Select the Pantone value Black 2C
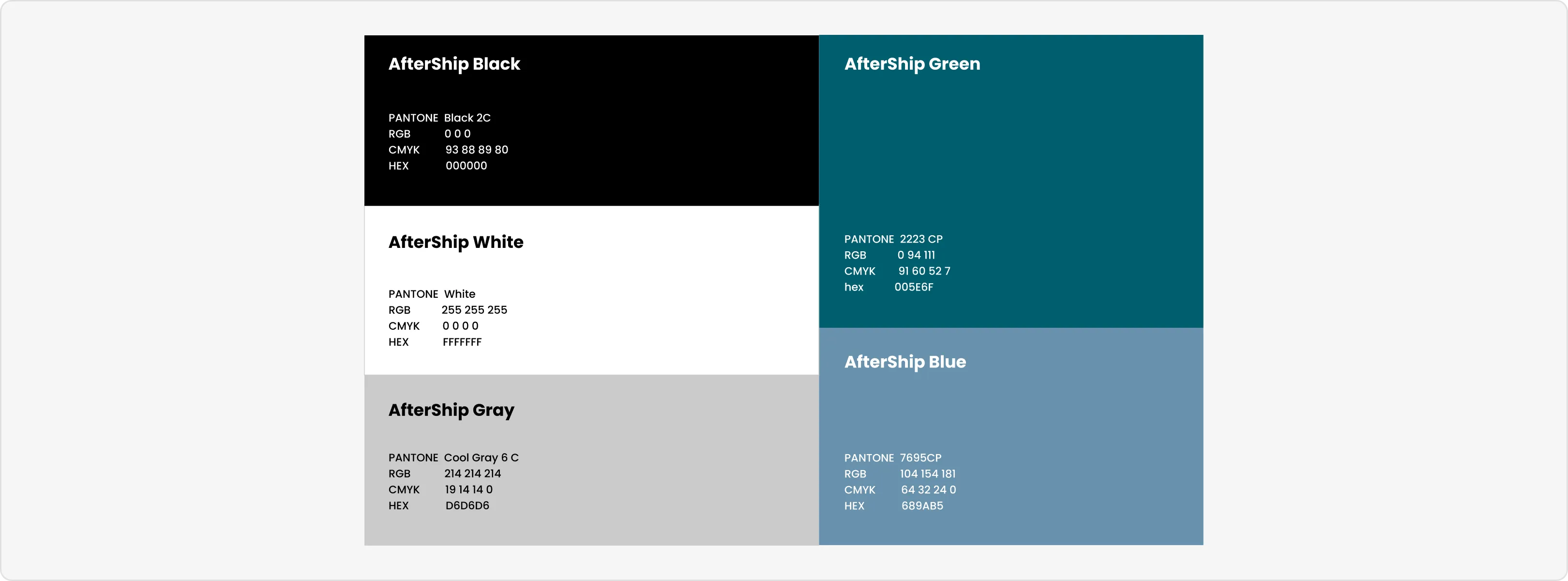Image resolution: width=1568 pixels, height=581 pixels. (467, 118)
